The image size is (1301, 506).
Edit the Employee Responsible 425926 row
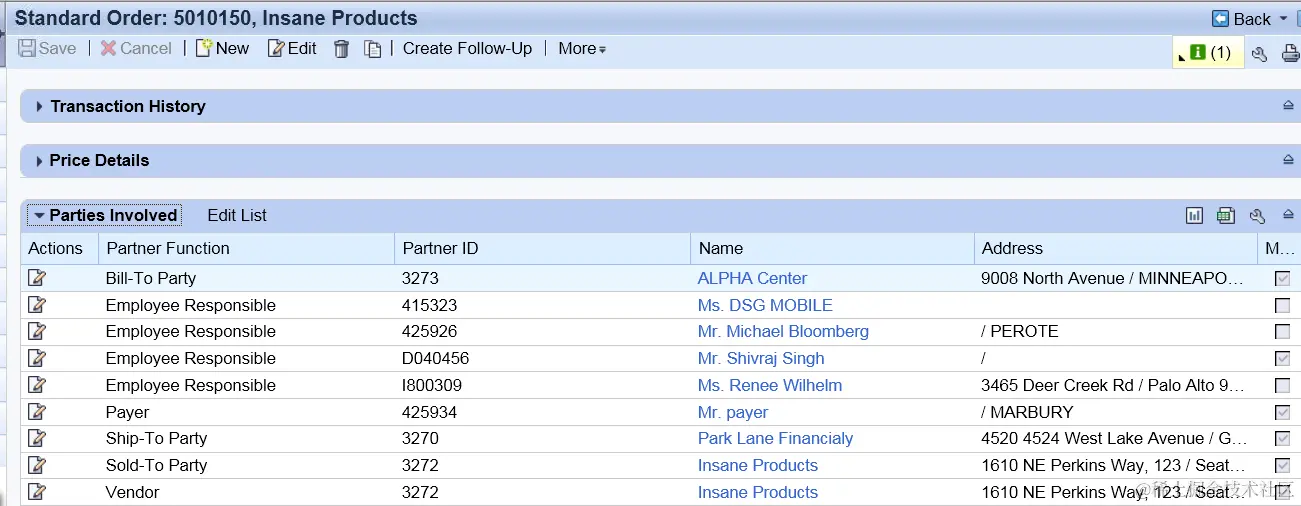pos(37,331)
